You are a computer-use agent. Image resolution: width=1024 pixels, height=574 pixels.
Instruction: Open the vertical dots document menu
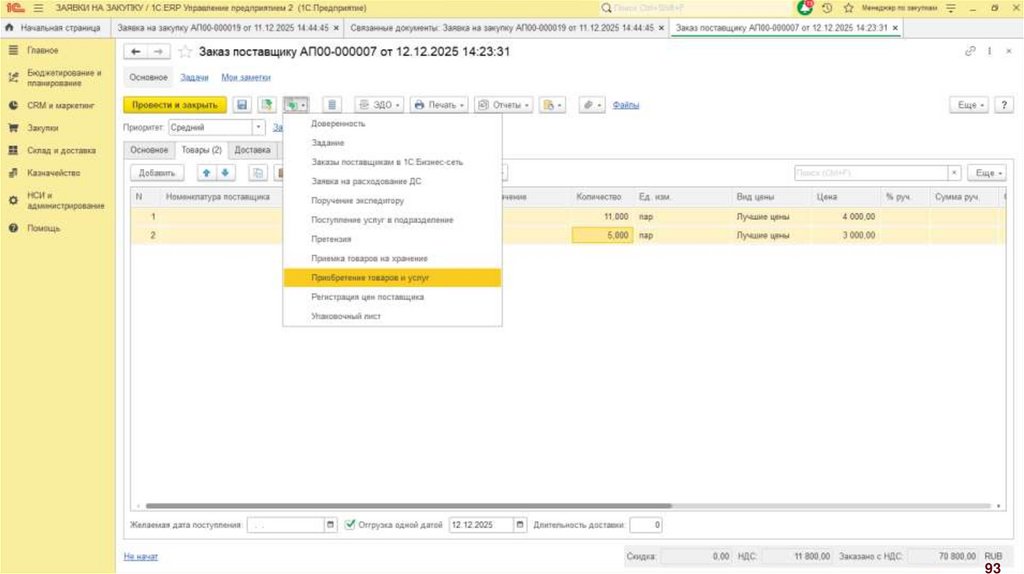[x=990, y=51]
